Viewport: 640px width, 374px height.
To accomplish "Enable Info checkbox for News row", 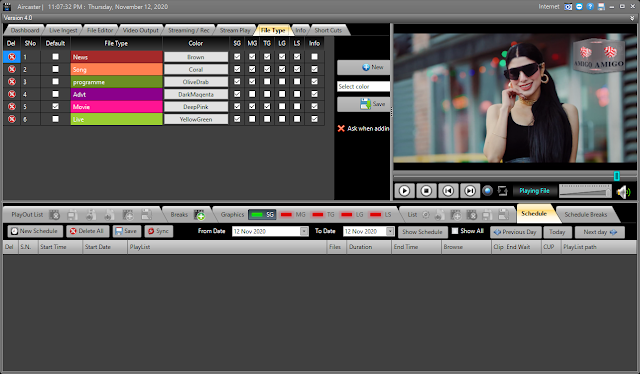I will coord(314,57).
